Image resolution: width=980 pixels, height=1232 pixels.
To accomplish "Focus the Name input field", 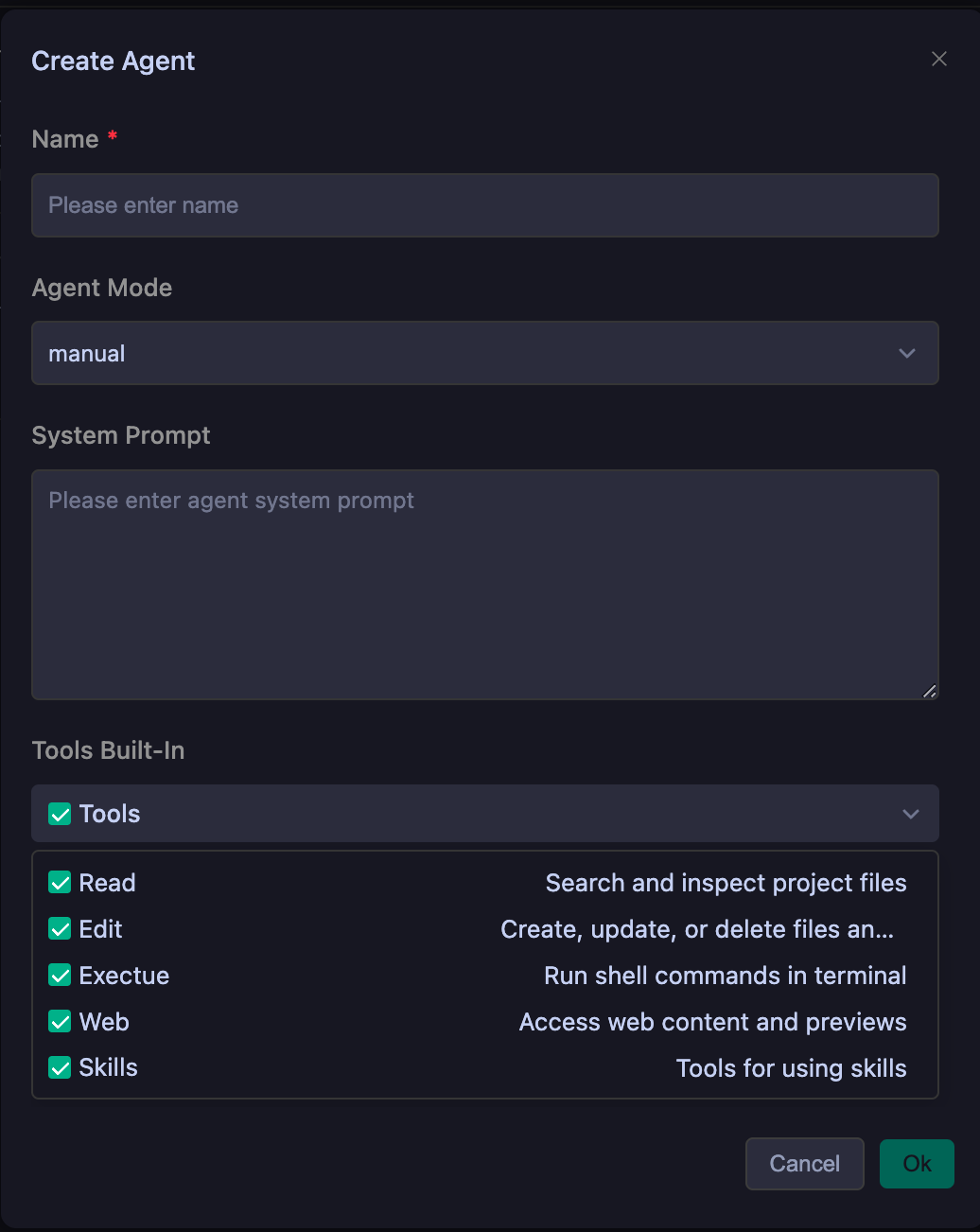I will [484, 204].
